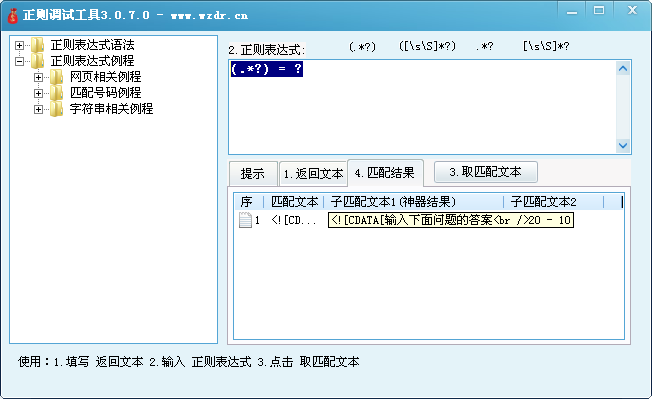Click the 3.取匹配文本 button
The height and width of the screenshot is (399, 652).
pyautogui.click(x=486, y=172)
